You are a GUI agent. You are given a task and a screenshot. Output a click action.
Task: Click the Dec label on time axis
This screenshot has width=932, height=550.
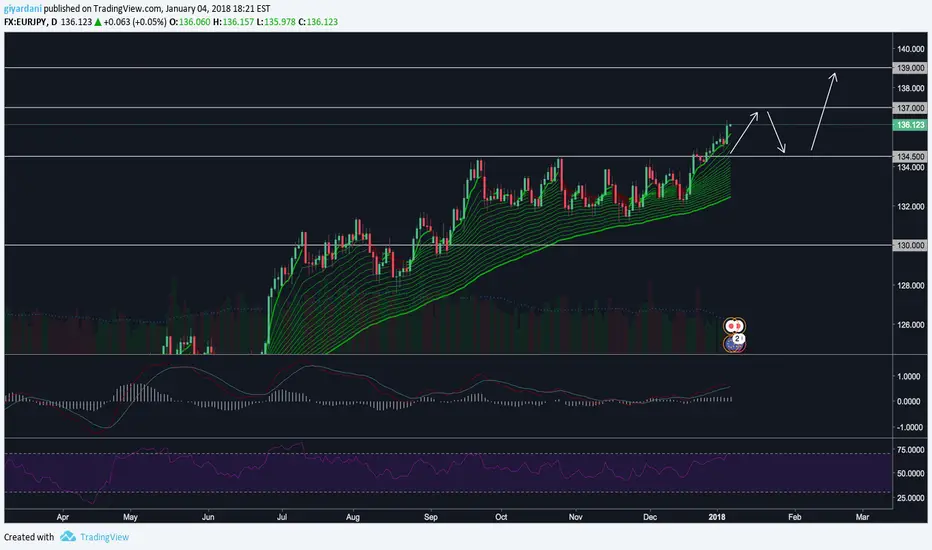(x=650, y=517)
